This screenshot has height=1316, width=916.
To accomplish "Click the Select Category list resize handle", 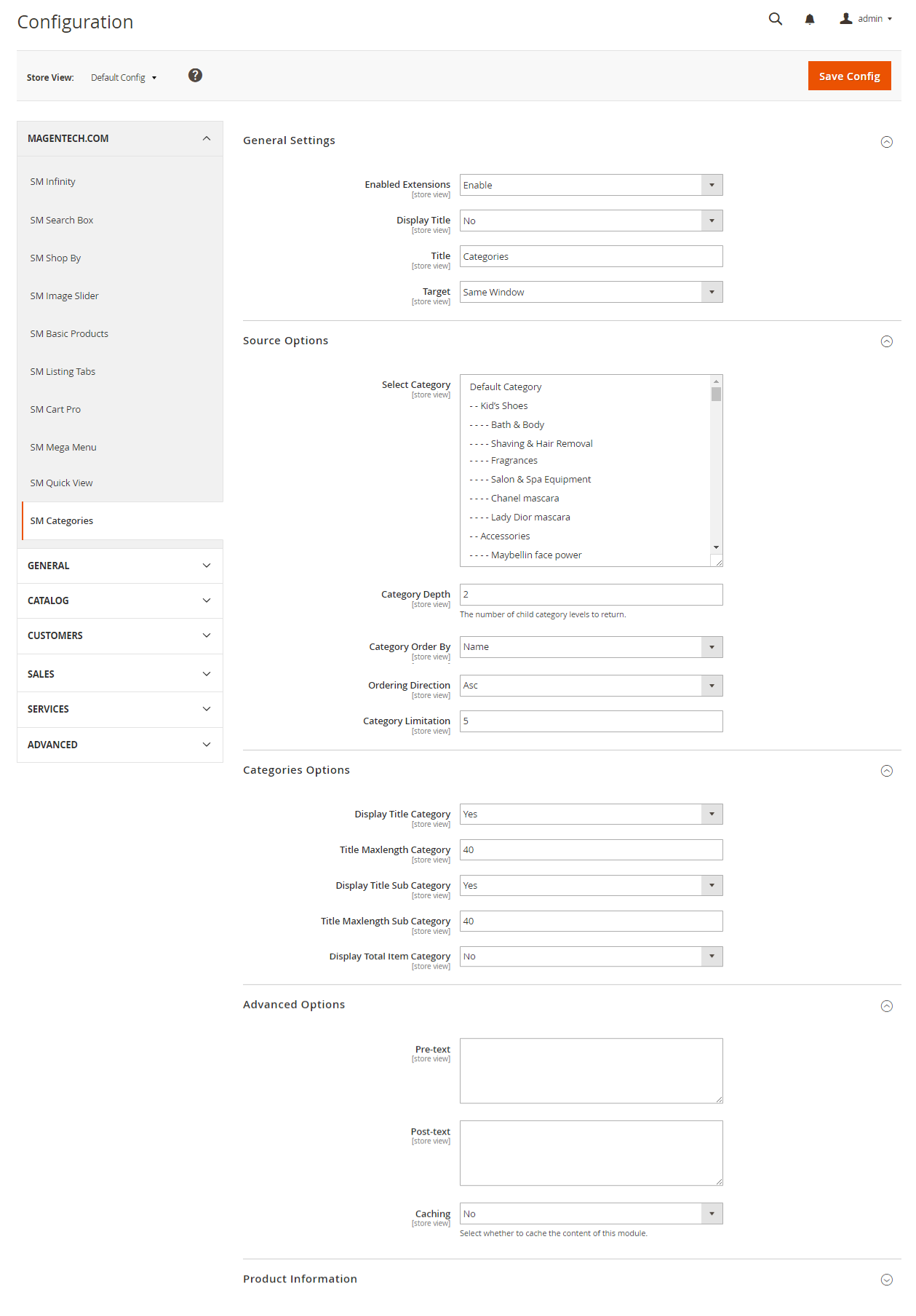I will [x=719, y=562].
